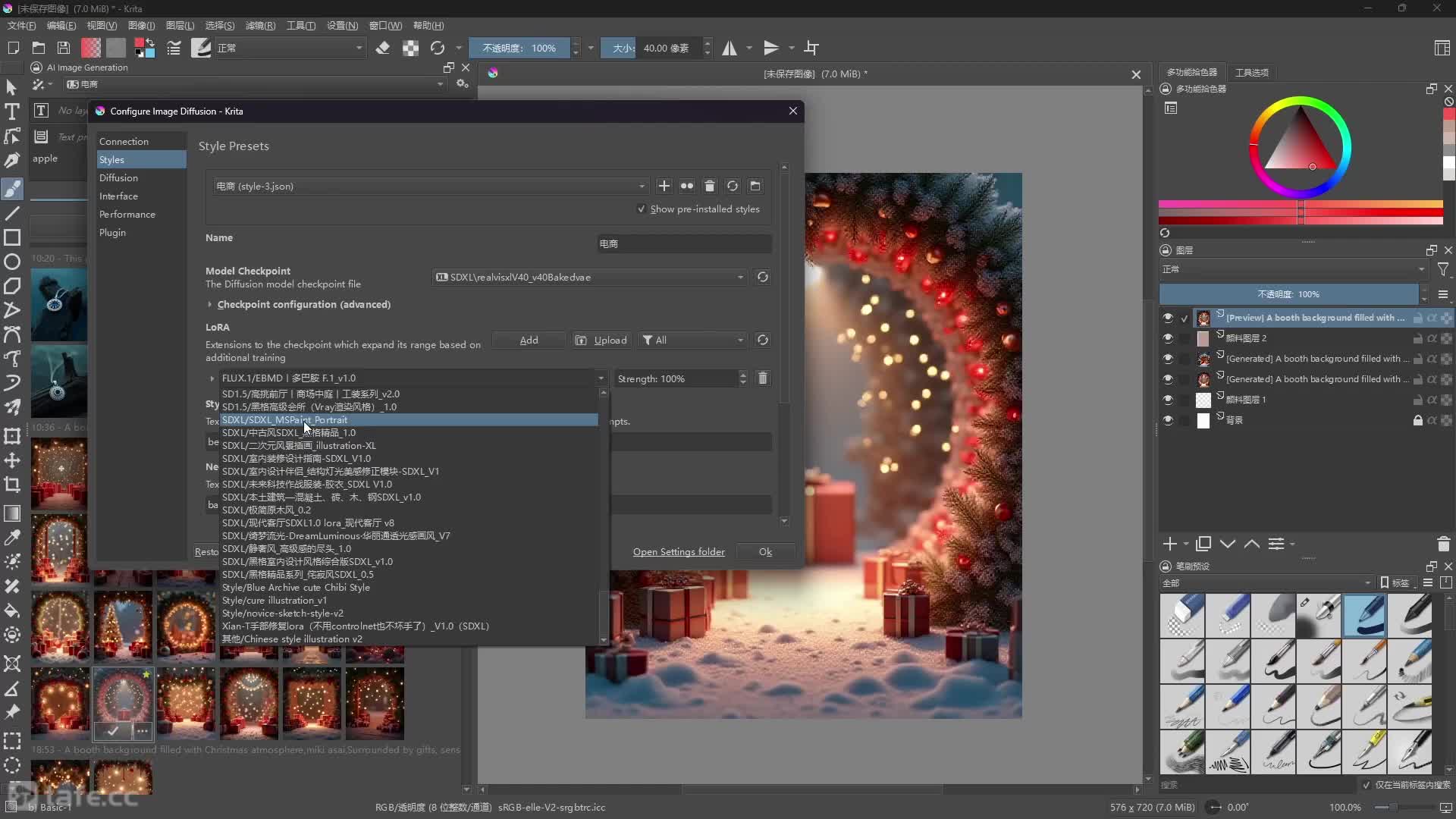Add a new layer with plus icon
This screenshot has width=1456, height=819.
click(1170, 544)
